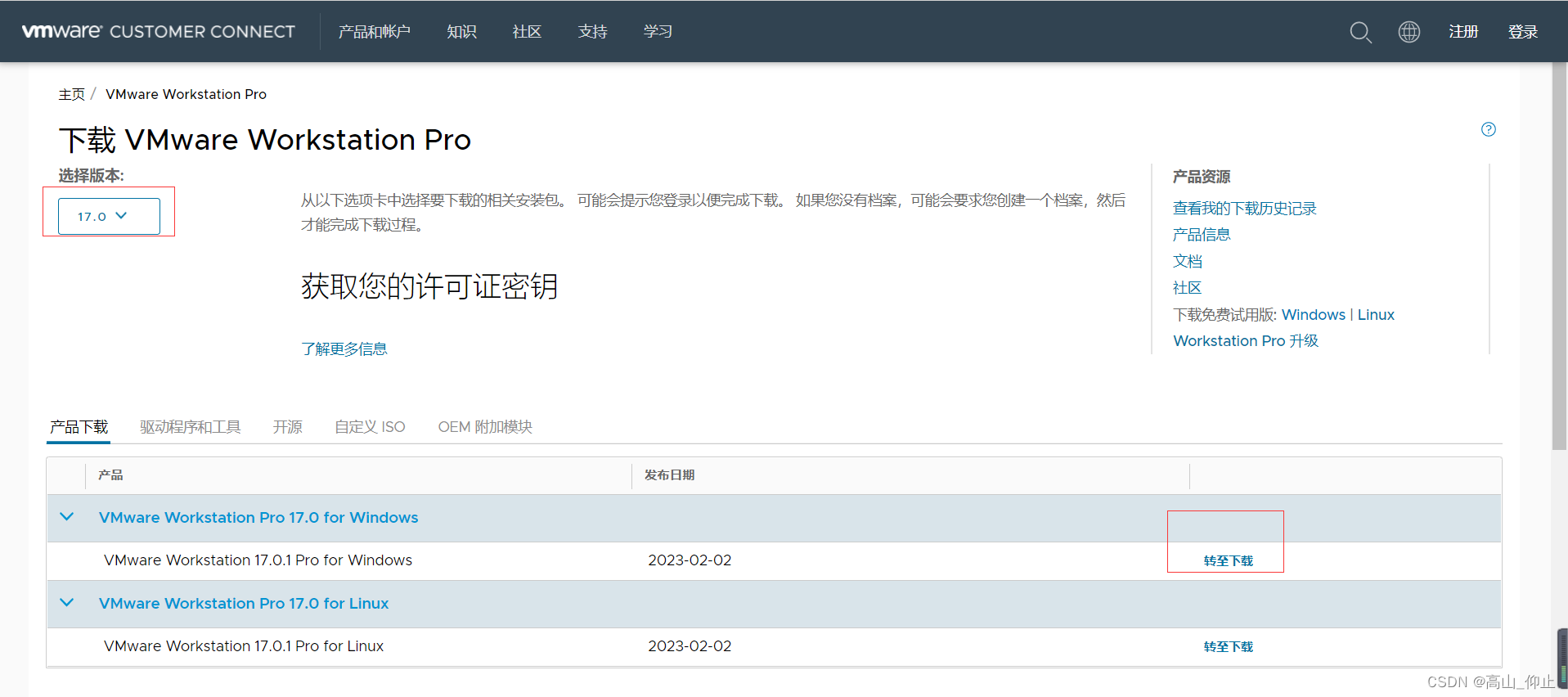This screenshot has height=697, width=1568.
Task: Download free trial for Windows link
Action: (1313, 315)
